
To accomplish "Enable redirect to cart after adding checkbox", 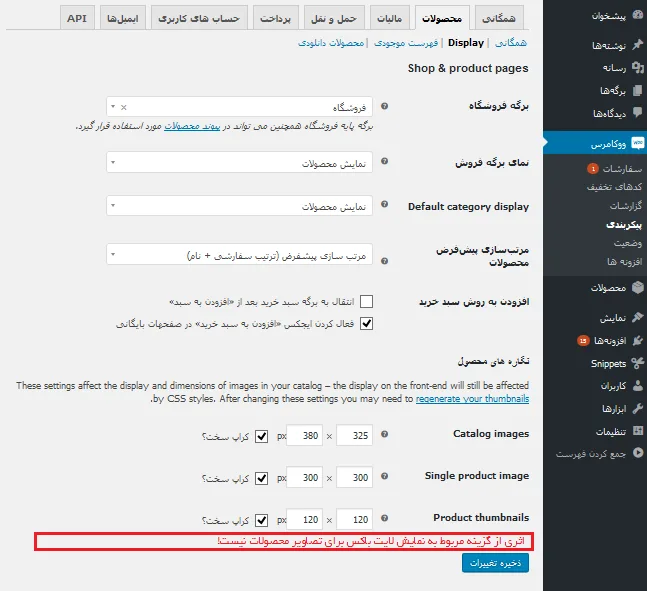I will click(x=366, y=301).
